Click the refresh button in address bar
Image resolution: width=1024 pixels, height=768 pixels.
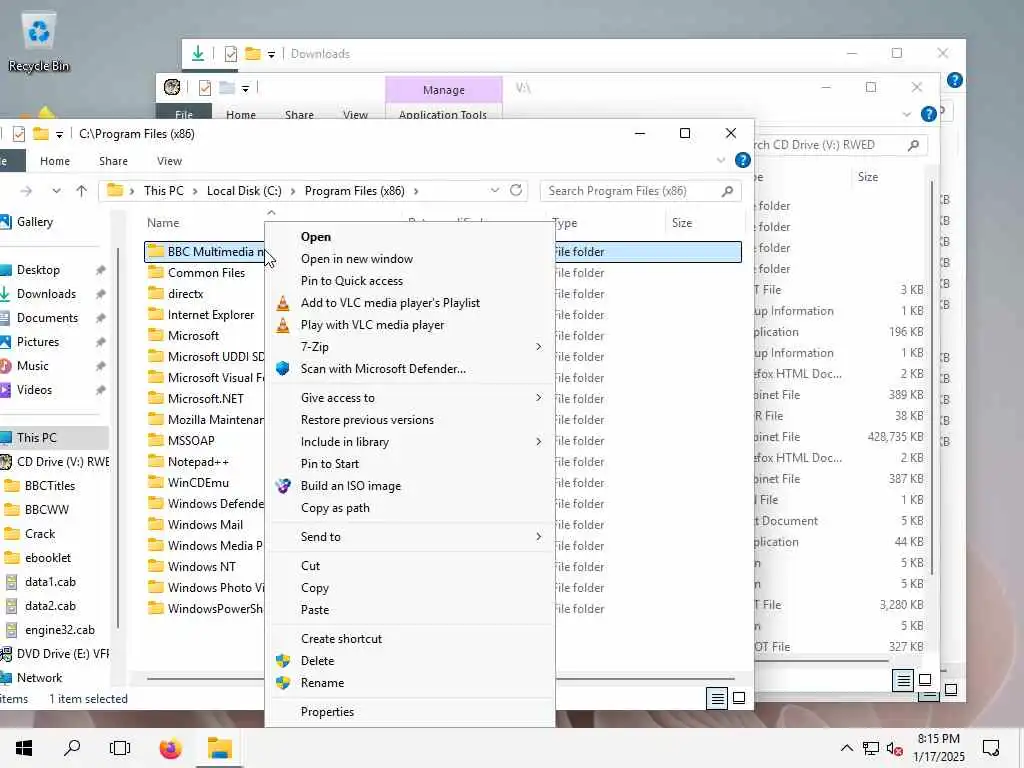click(516, 190)
